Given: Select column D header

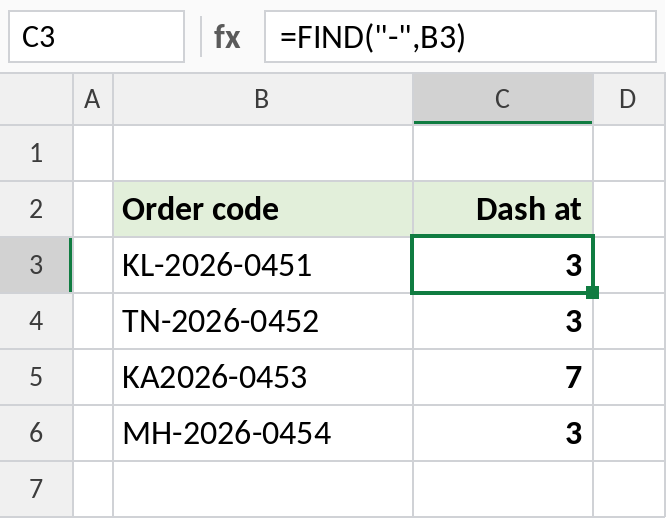Looking at the screenshot, I should 629,99.
